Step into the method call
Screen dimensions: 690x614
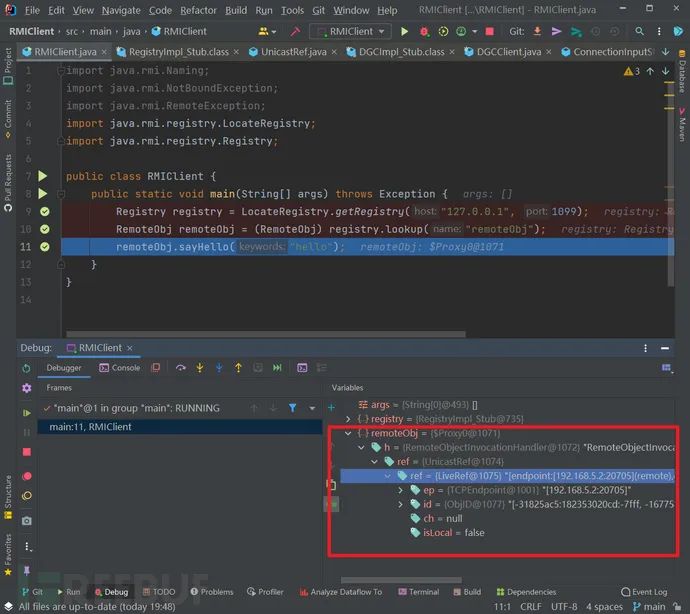coord(200,368)
